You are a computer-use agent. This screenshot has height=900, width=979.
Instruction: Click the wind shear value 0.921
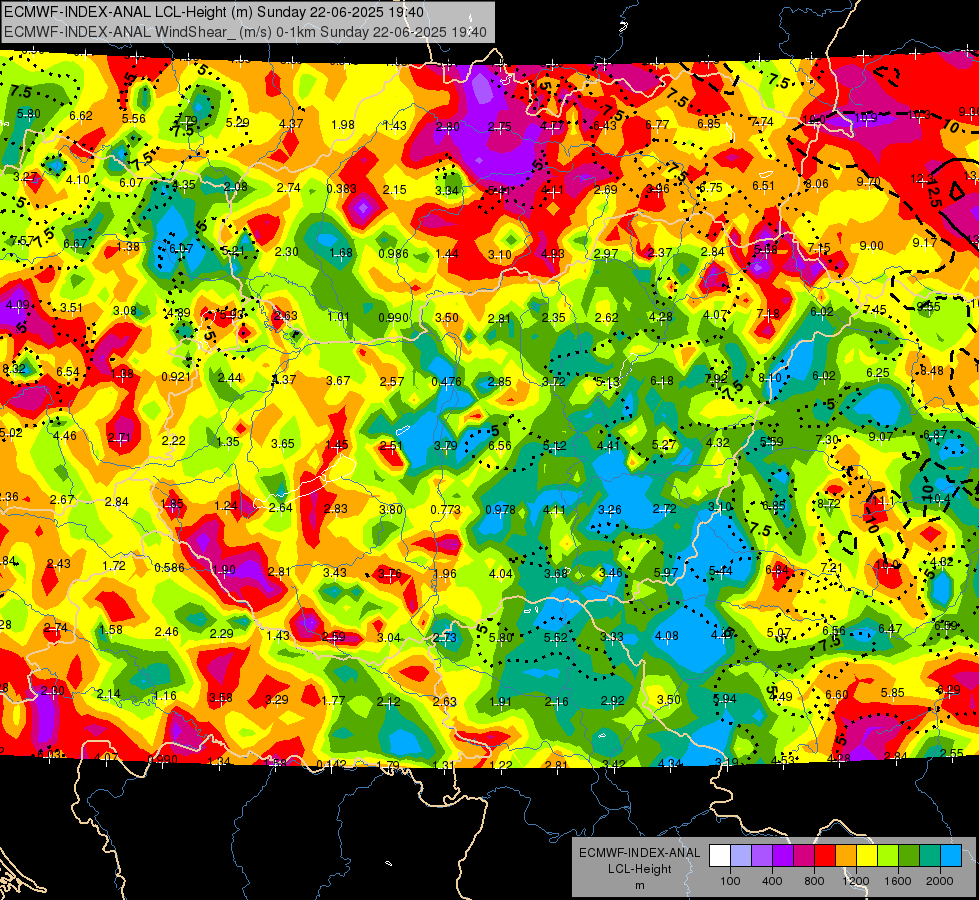175,377
